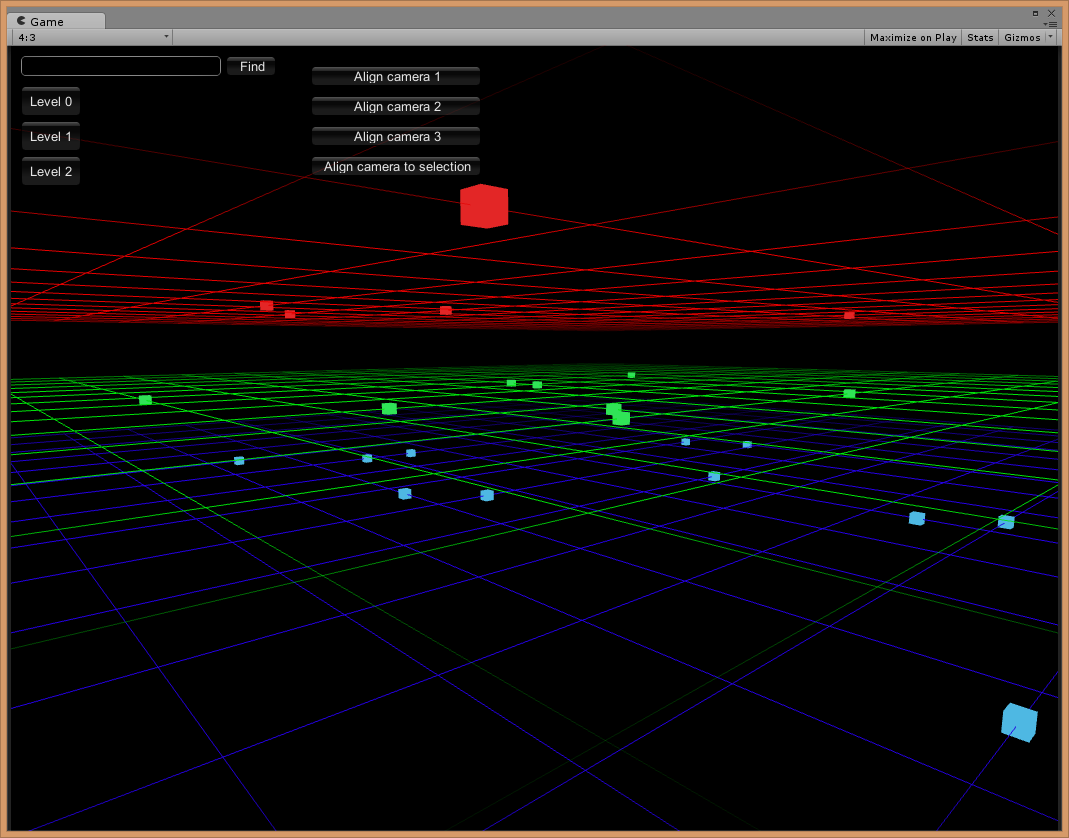Click Align camera to selection

click(x=396, y=167)
